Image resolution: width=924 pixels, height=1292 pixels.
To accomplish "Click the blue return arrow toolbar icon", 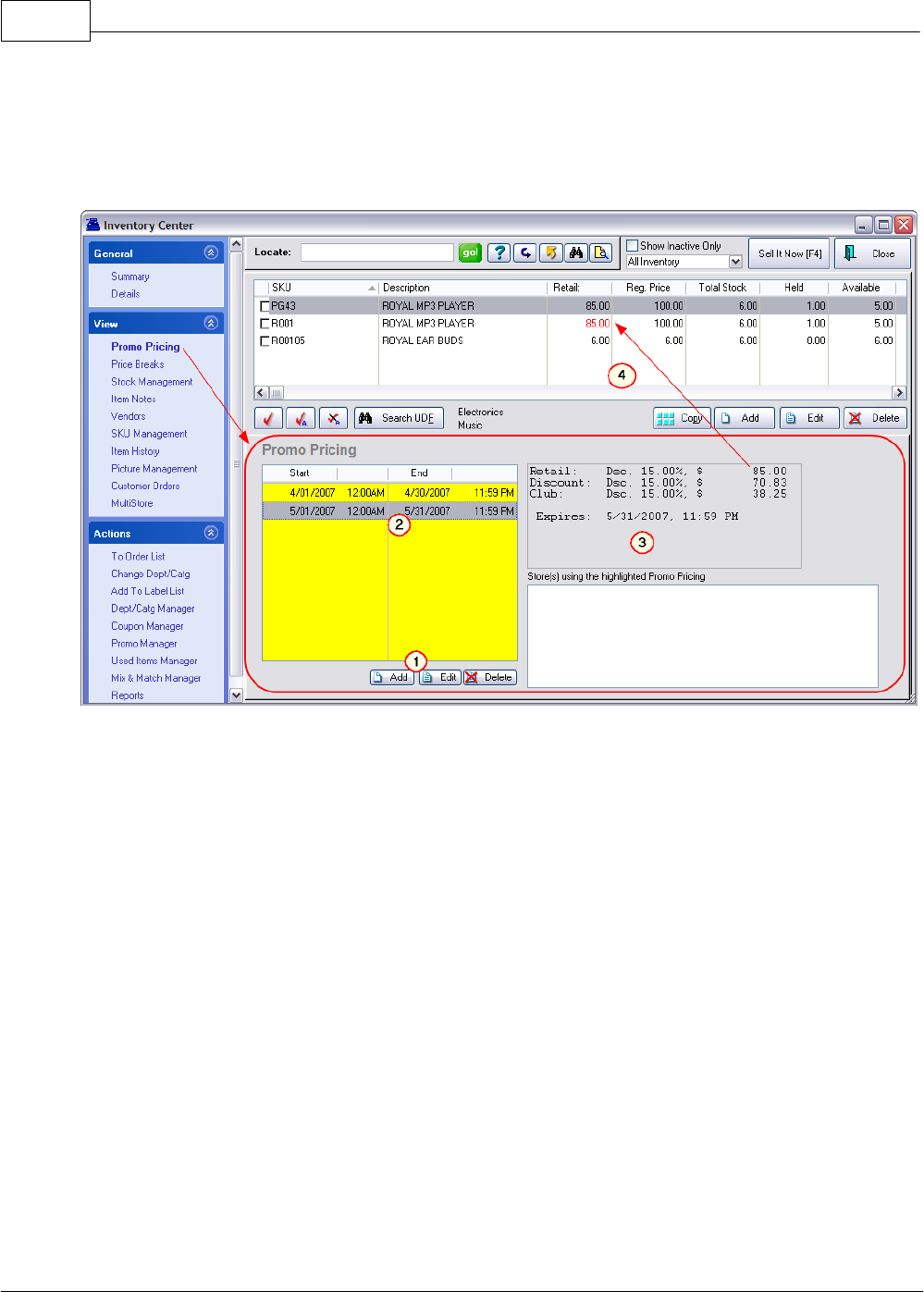I will [x=525, y=252].
